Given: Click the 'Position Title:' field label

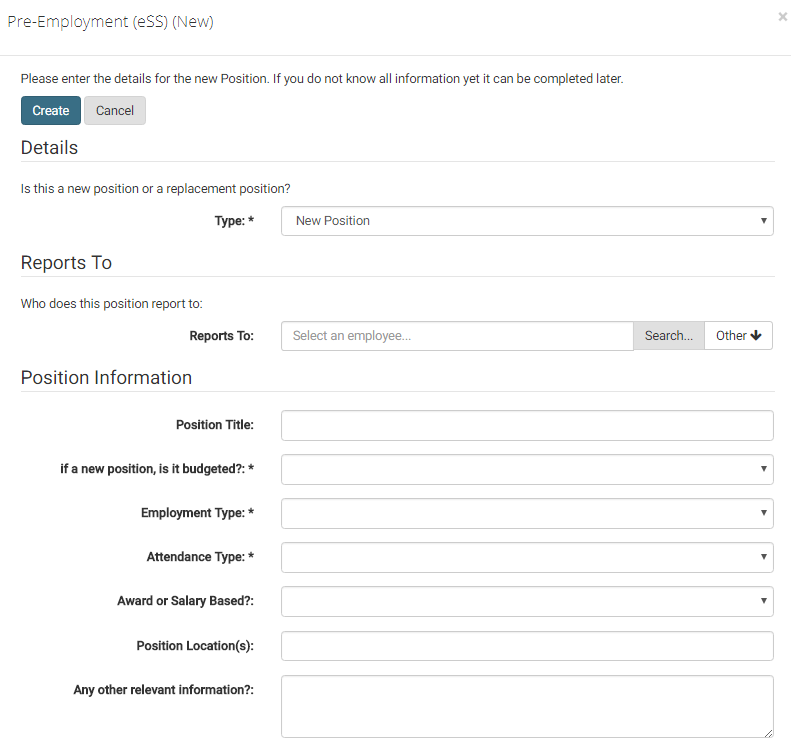Looking at the screenshot, I should (214, 425).
